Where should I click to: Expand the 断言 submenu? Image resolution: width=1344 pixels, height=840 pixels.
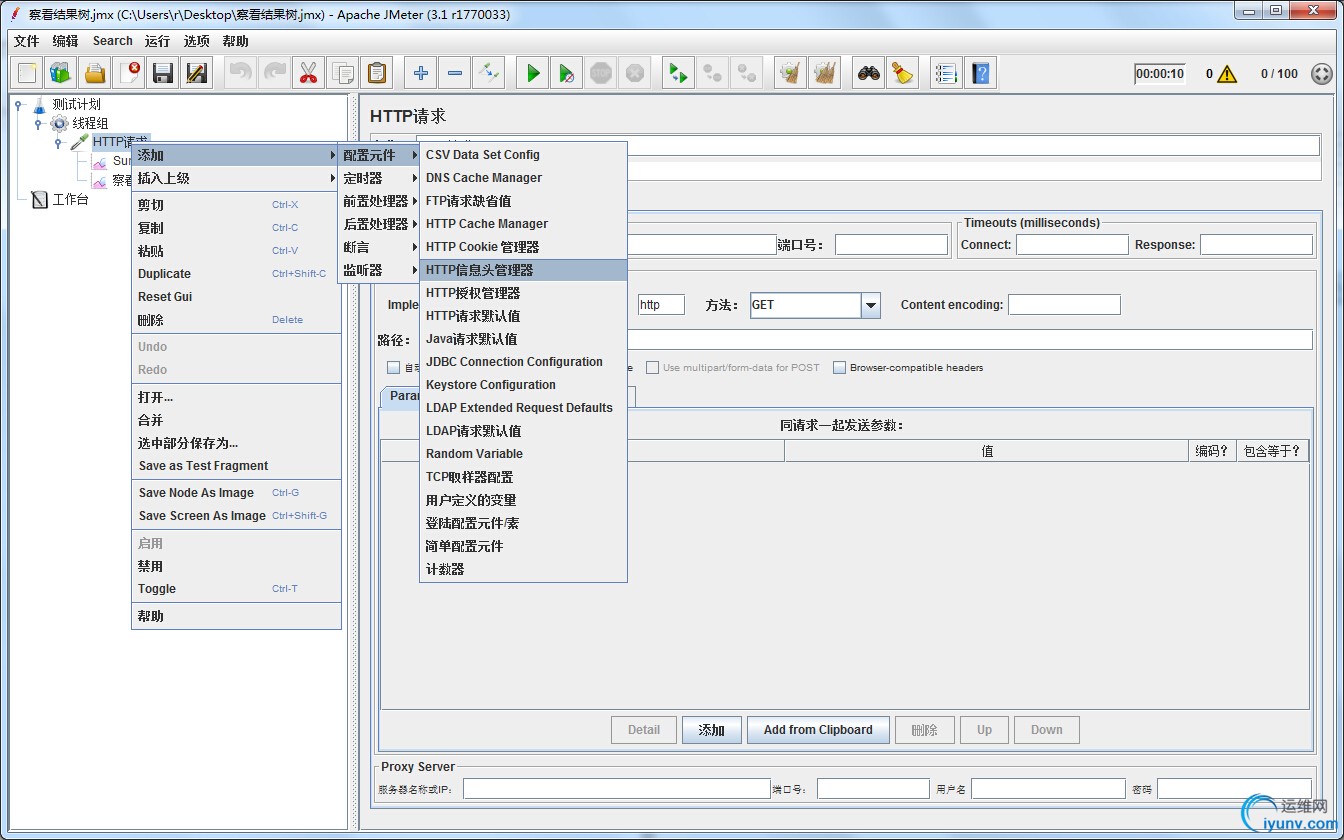pos(379,247)
